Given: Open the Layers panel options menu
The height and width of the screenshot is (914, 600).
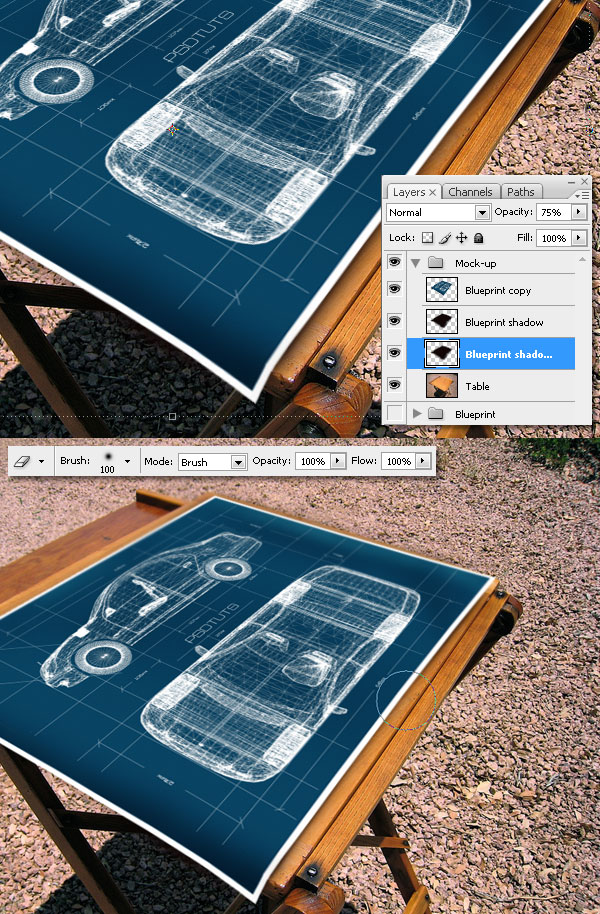Looking at the screenshot, I should tap(579, 194).
